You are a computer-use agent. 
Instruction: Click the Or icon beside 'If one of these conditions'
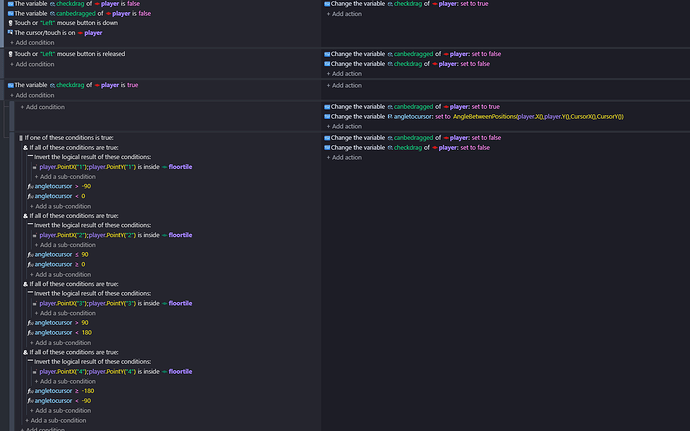21,138
